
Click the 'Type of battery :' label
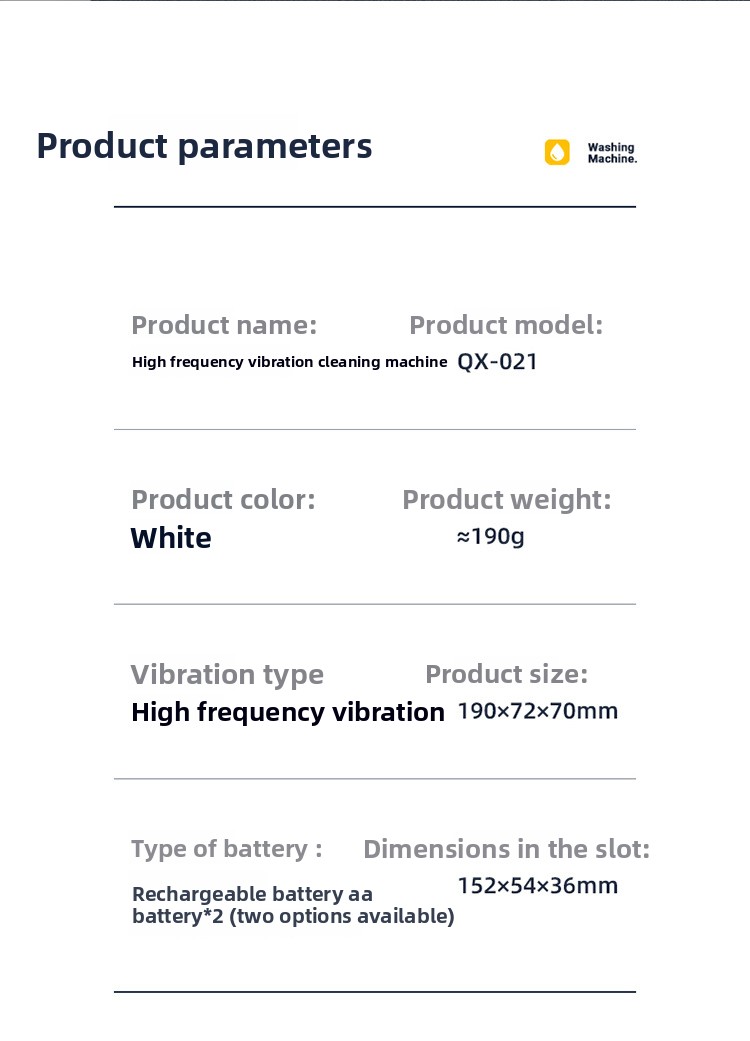tap(227, 849)
